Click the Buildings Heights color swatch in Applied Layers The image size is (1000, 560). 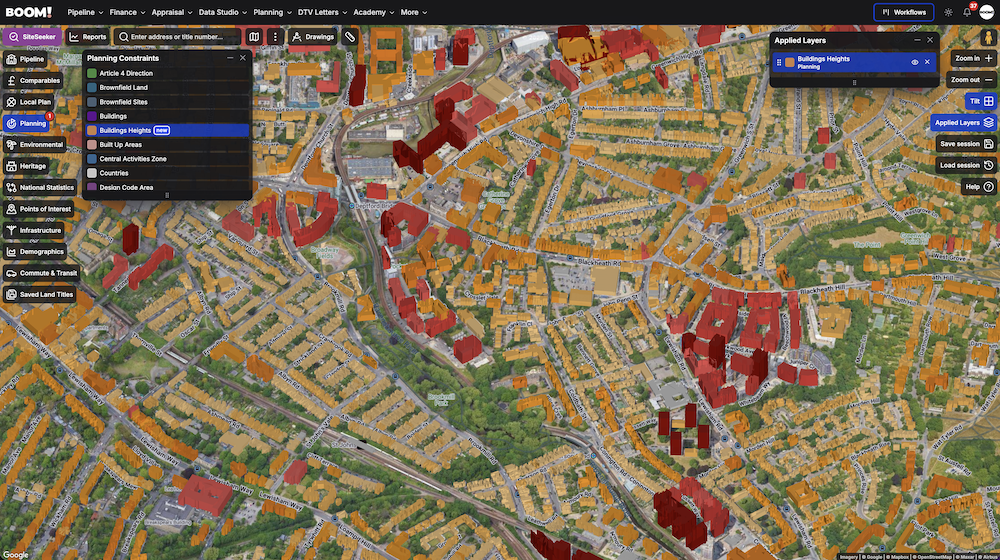click(x=790, y=63)
